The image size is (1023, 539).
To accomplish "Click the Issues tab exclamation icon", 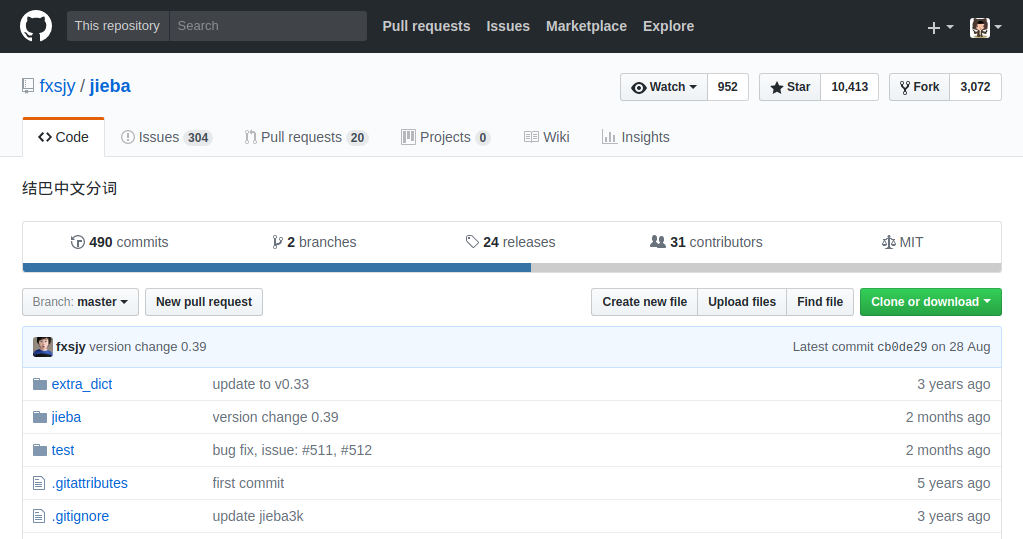I will [x=128, y=137].
